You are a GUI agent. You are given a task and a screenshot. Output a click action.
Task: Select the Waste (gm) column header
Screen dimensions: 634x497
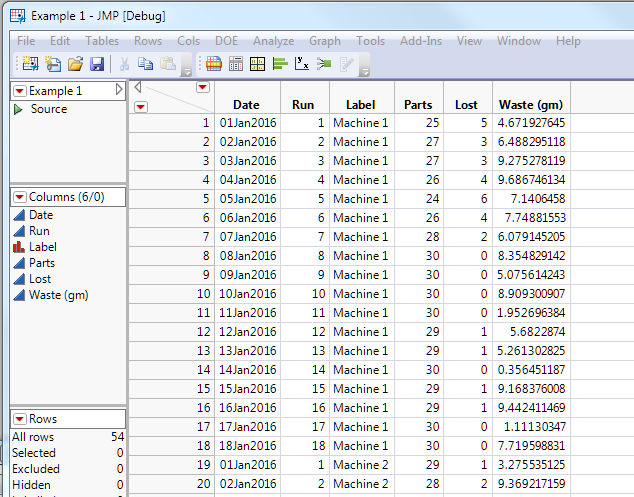(531, 105)
